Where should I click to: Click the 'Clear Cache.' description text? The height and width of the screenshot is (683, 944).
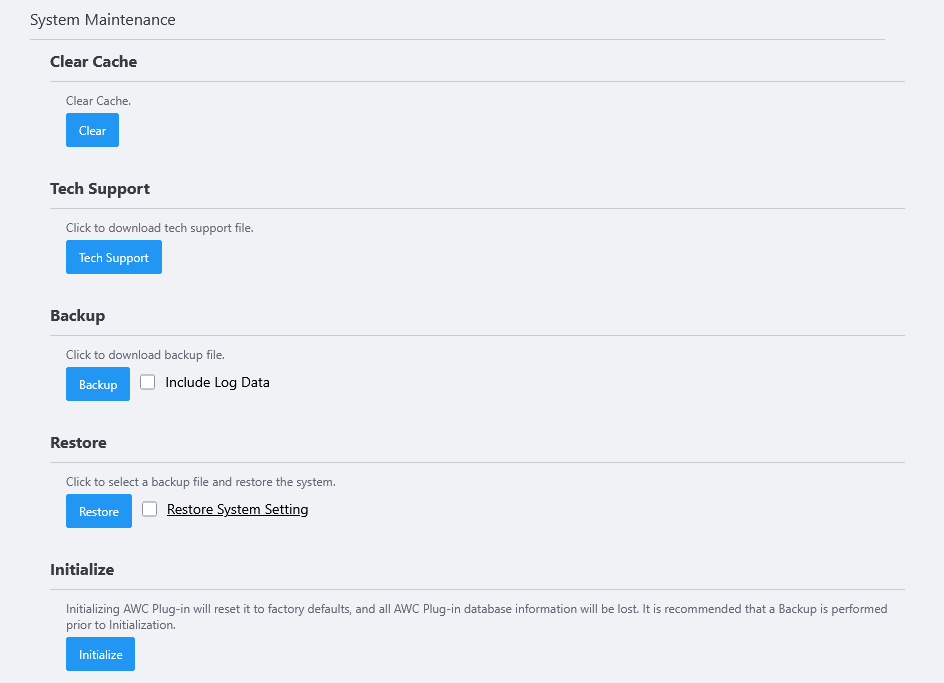pos(98,101)
